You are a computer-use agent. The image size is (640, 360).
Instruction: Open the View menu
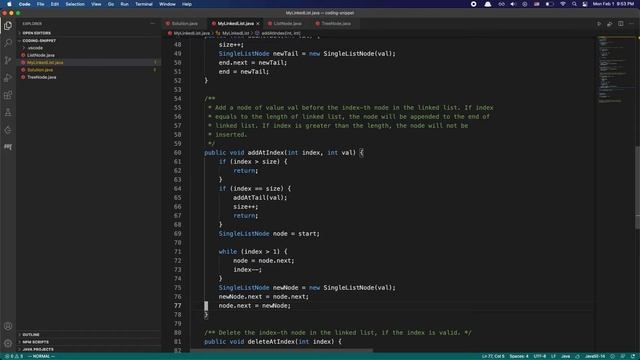pyautogui.click(x=96, y=4)
